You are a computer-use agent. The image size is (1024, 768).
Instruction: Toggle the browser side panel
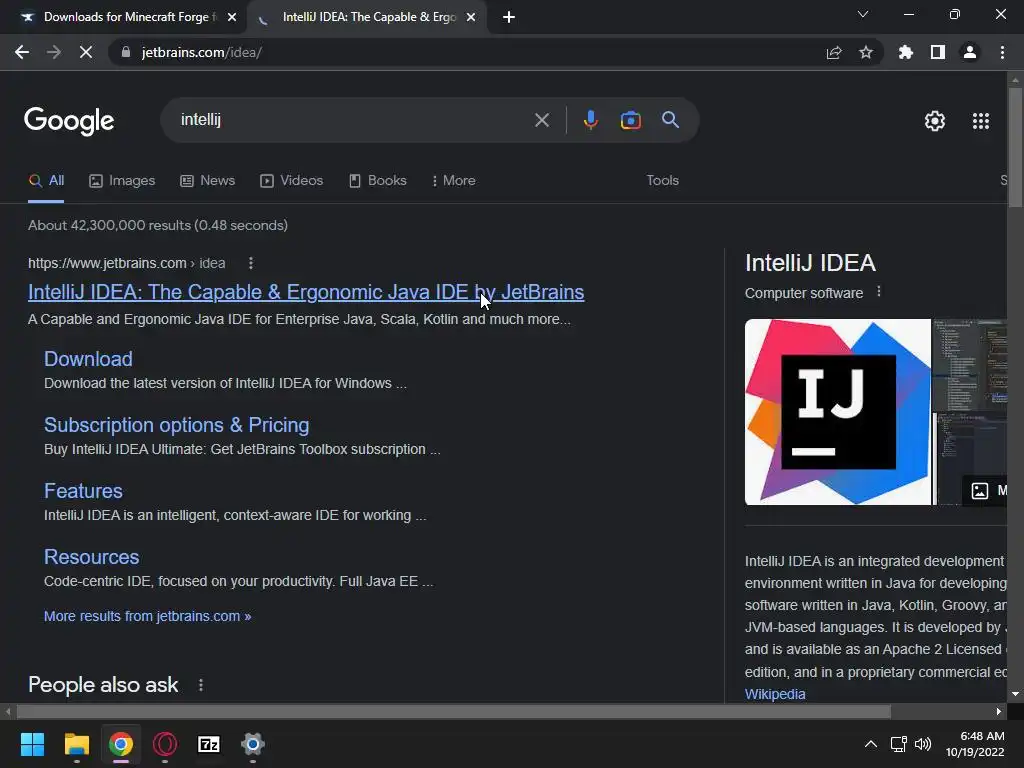pyautogui.click(x=938, y=52)
